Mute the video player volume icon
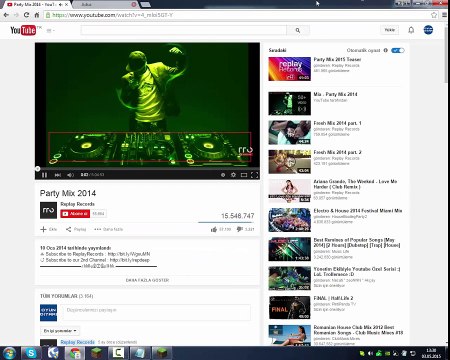450x360 pixels. click(70, 175)
